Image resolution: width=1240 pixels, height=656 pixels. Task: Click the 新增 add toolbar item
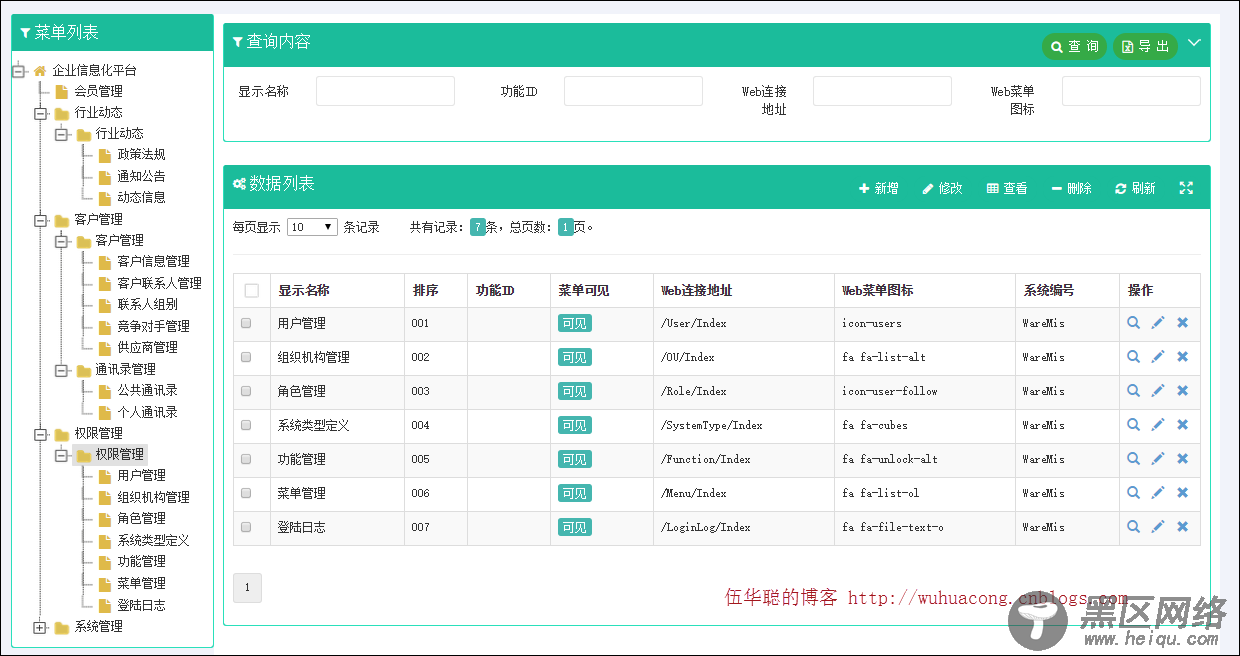(x=878, y=188)
